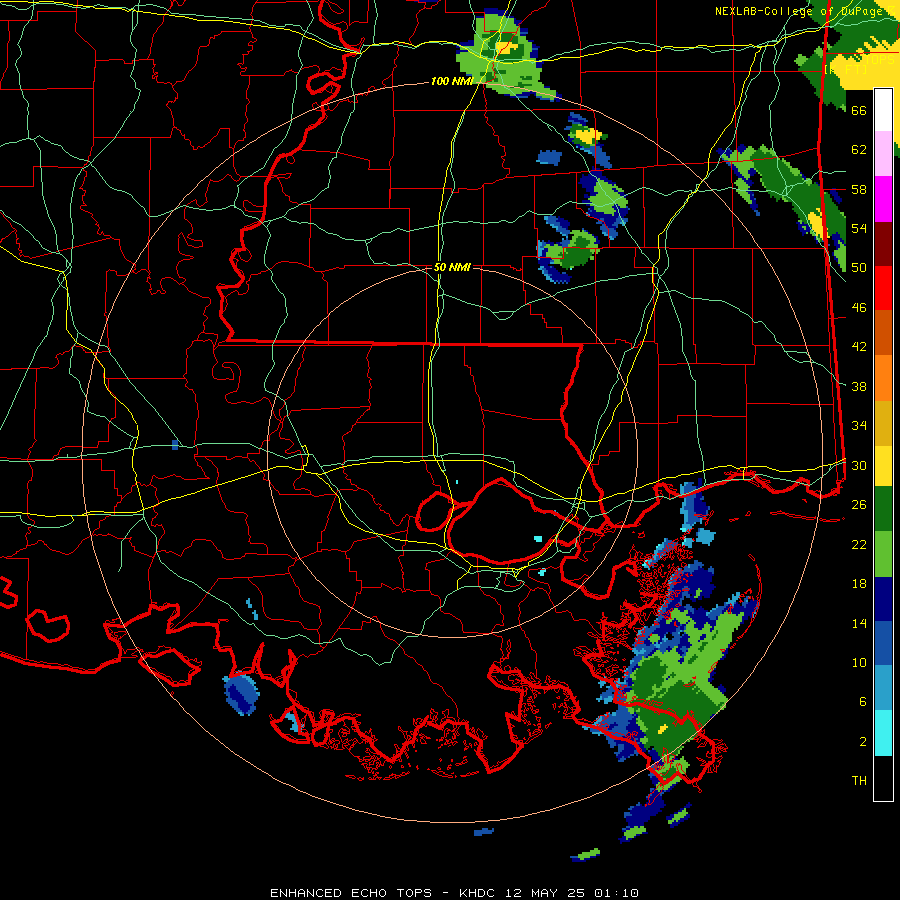Select the "ENHANCED ECHO TOPS" product title

click(351, 893)
